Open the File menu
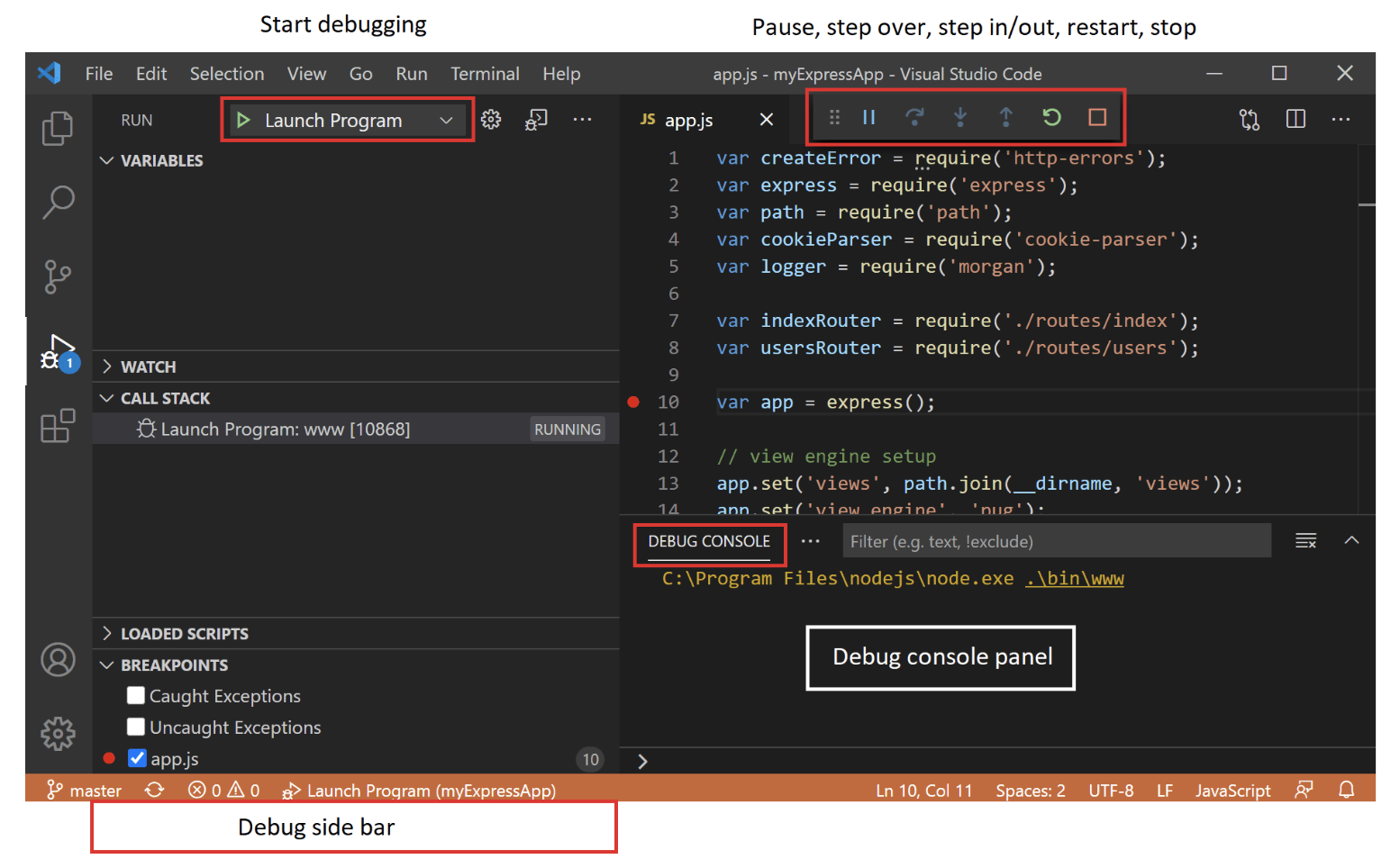This screenshot has height=868, width=1400. click(99, 74)
